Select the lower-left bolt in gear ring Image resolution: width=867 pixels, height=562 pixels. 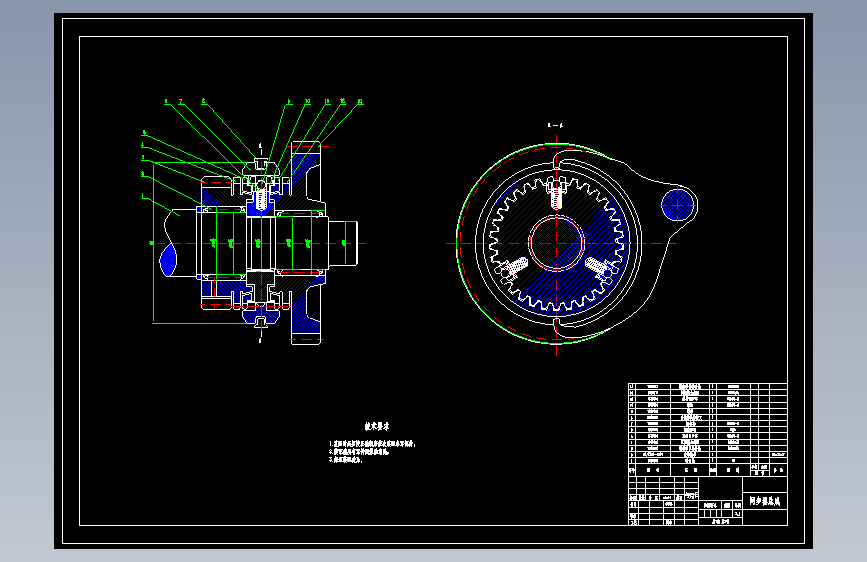[x=514, y=267]
